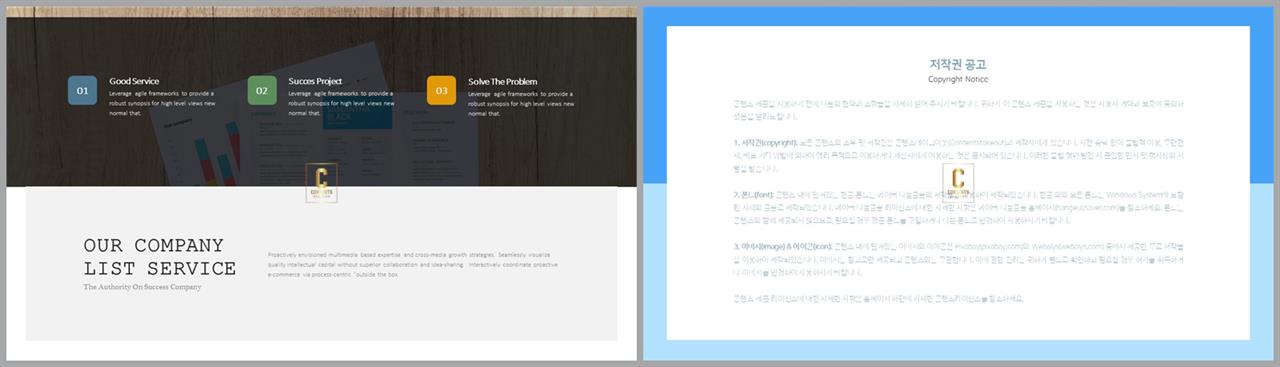Click the description text under Succes Project
The image size is (1280, 367).
tap(341, 103)
